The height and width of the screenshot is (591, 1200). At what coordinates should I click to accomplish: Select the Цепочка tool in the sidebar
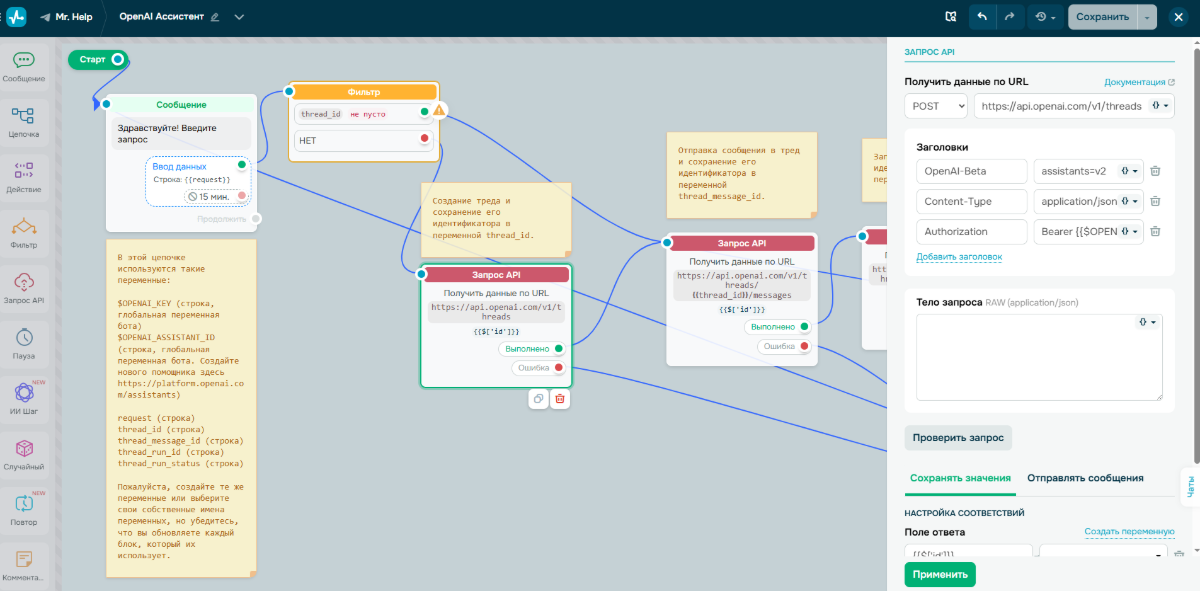coord(24,122)
